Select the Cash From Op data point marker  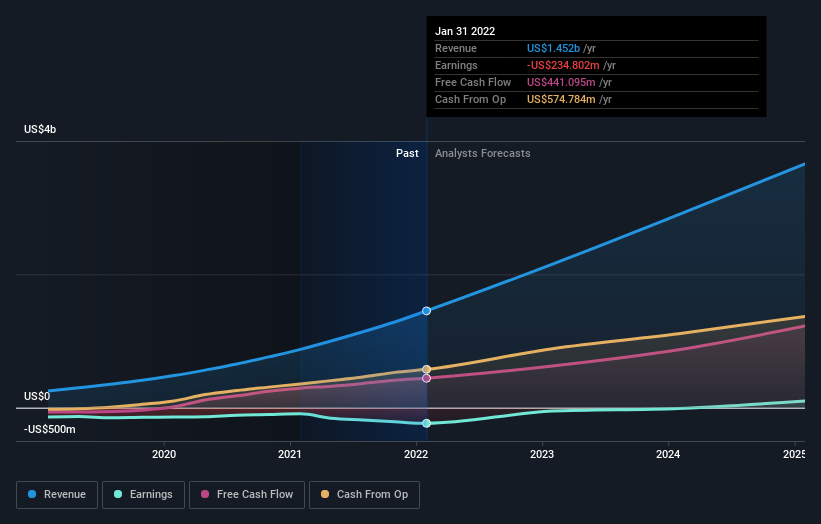point(426,369)
